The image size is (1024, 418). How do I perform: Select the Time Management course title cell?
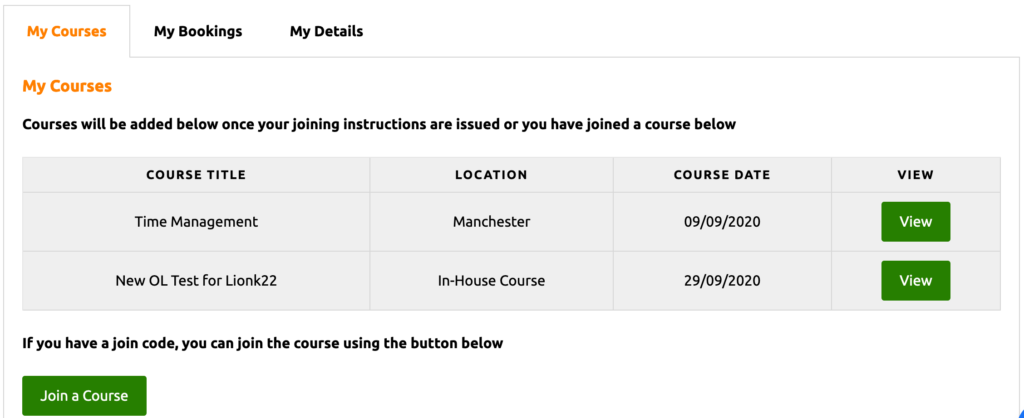[x=196, y=222]
